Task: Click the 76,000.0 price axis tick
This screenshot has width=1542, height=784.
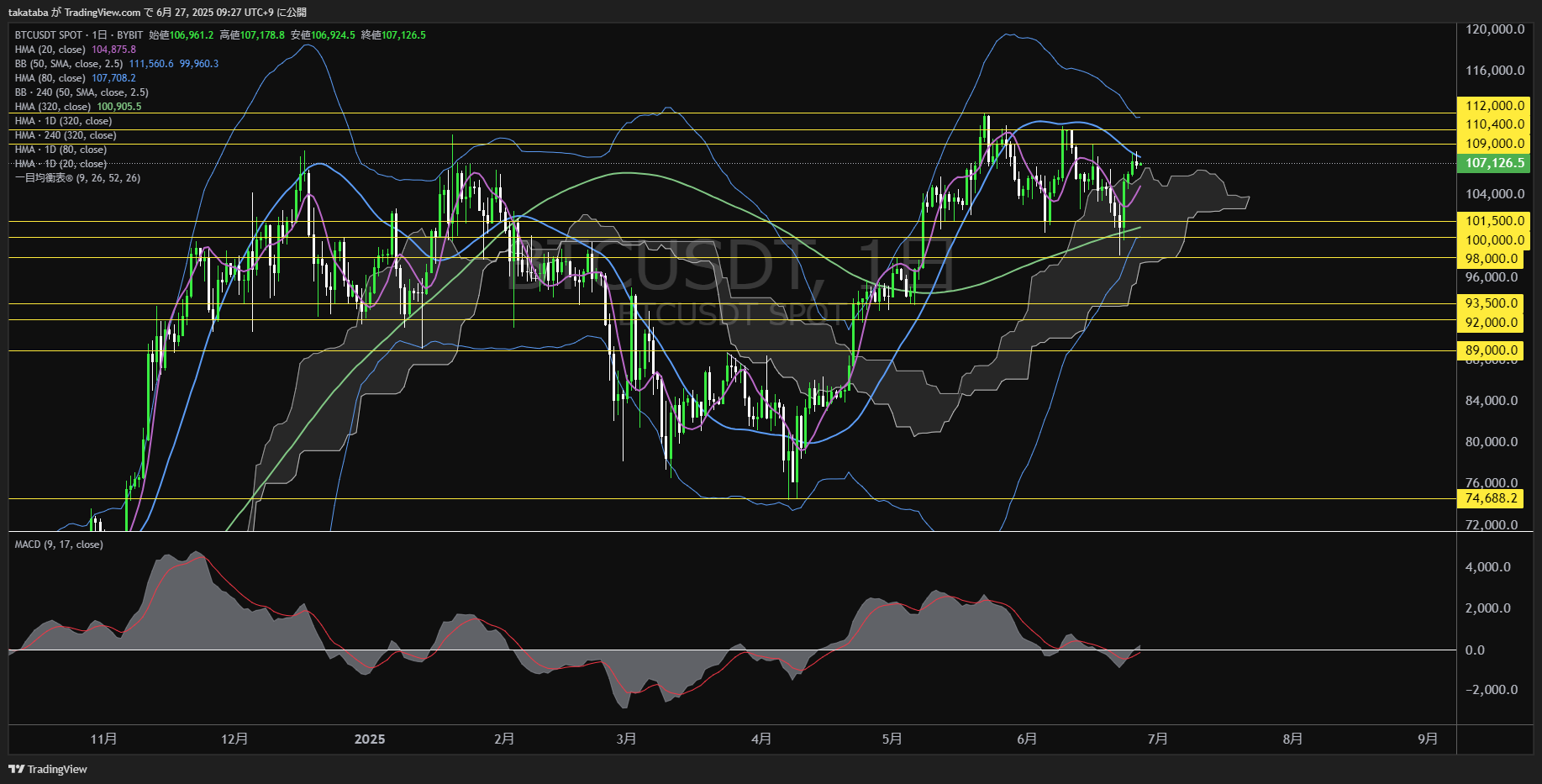Action: [x=1492, y=483]
